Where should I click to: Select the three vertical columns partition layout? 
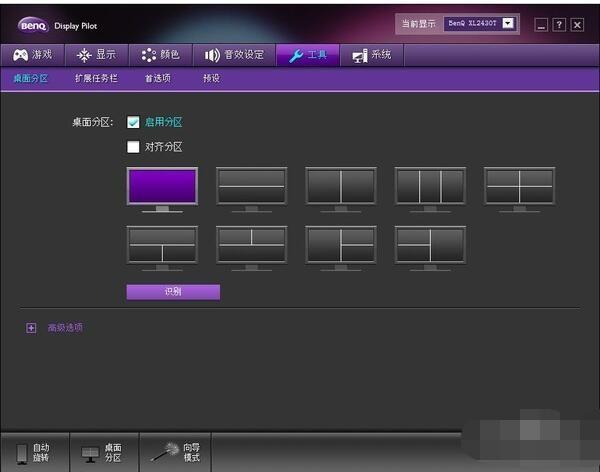click(430, 189)
